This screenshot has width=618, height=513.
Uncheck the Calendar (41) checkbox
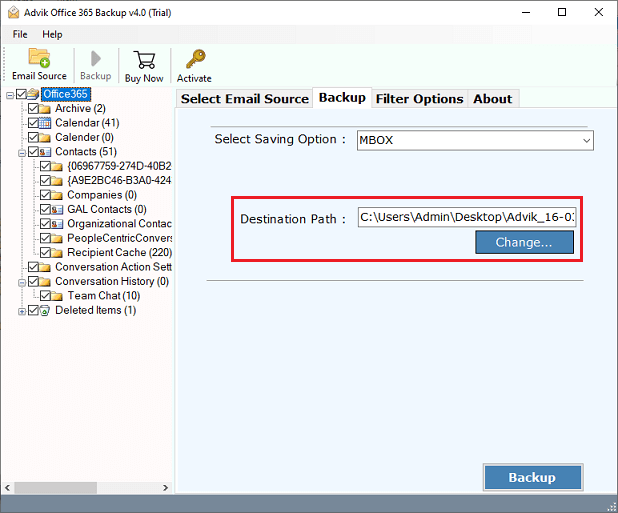[33, 123]
